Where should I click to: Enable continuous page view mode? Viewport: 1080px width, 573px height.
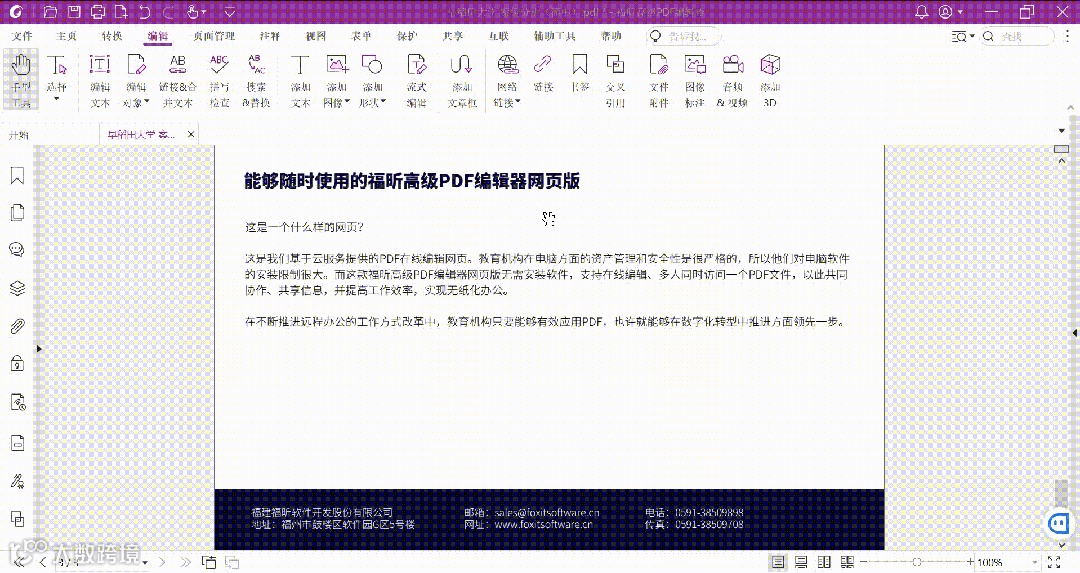(801, 562)
